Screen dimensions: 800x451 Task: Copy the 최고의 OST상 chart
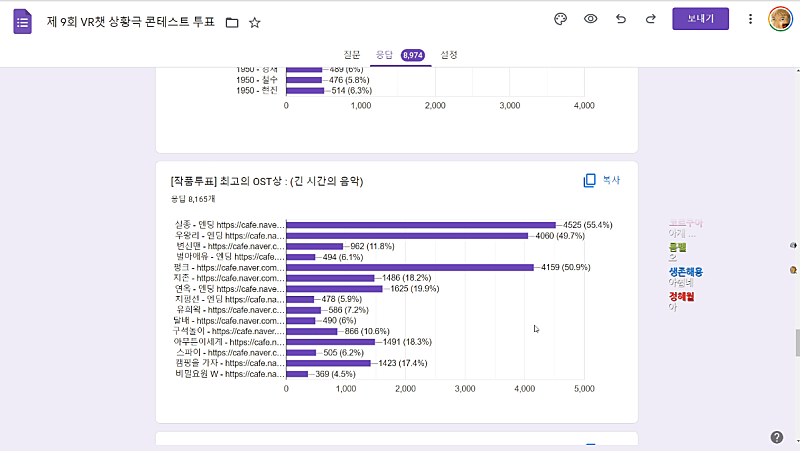click(602, 180)
